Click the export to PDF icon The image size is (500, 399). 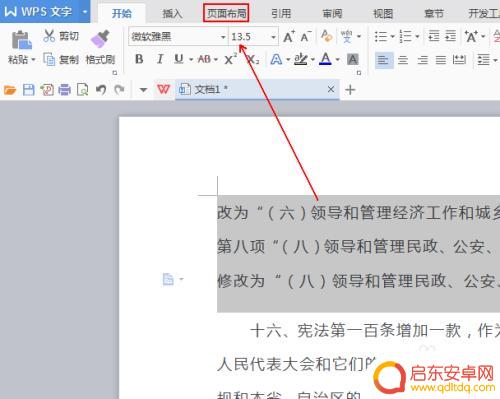47,90
